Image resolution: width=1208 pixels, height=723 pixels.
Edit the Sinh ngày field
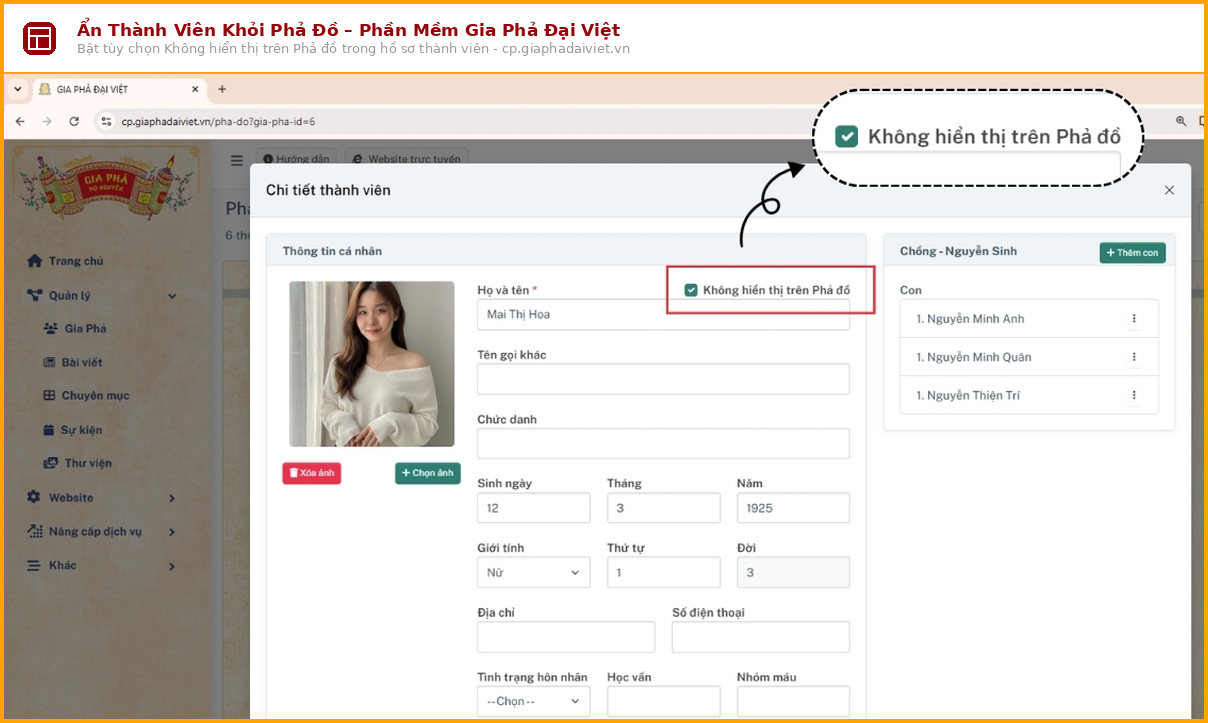[x=534, y=508]
